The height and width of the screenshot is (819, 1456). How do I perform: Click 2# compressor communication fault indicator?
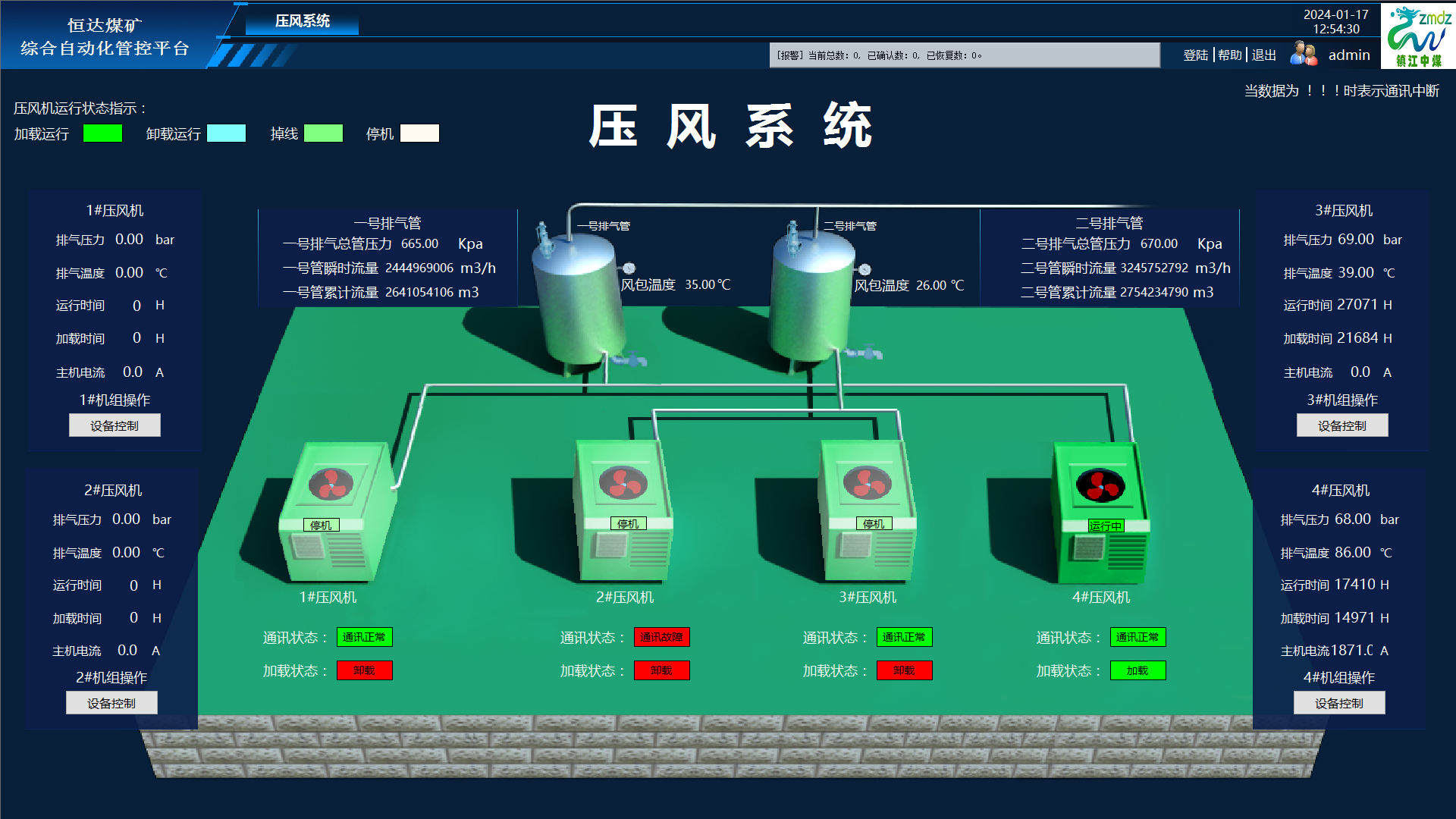[x=661, y=637]
